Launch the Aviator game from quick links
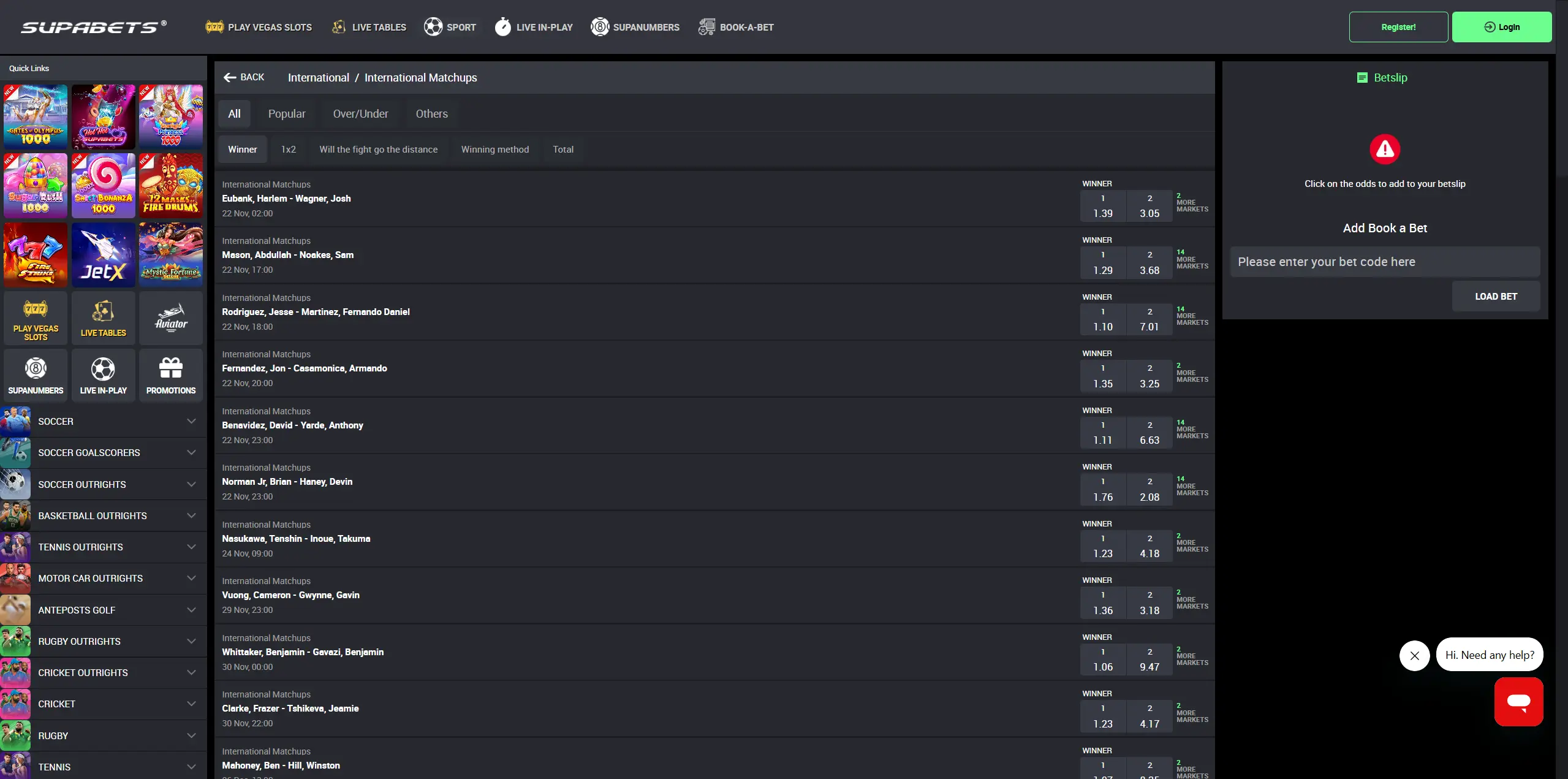 click(x=170, y=317)
